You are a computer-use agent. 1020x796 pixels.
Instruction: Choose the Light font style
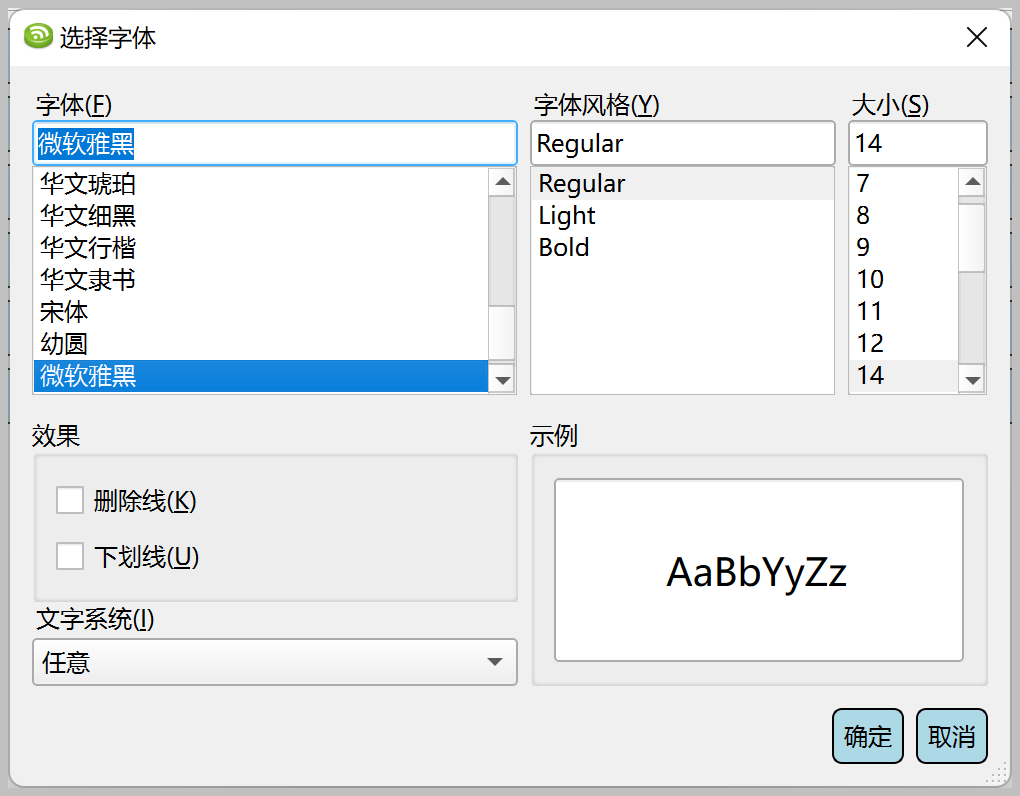point(566,216)
